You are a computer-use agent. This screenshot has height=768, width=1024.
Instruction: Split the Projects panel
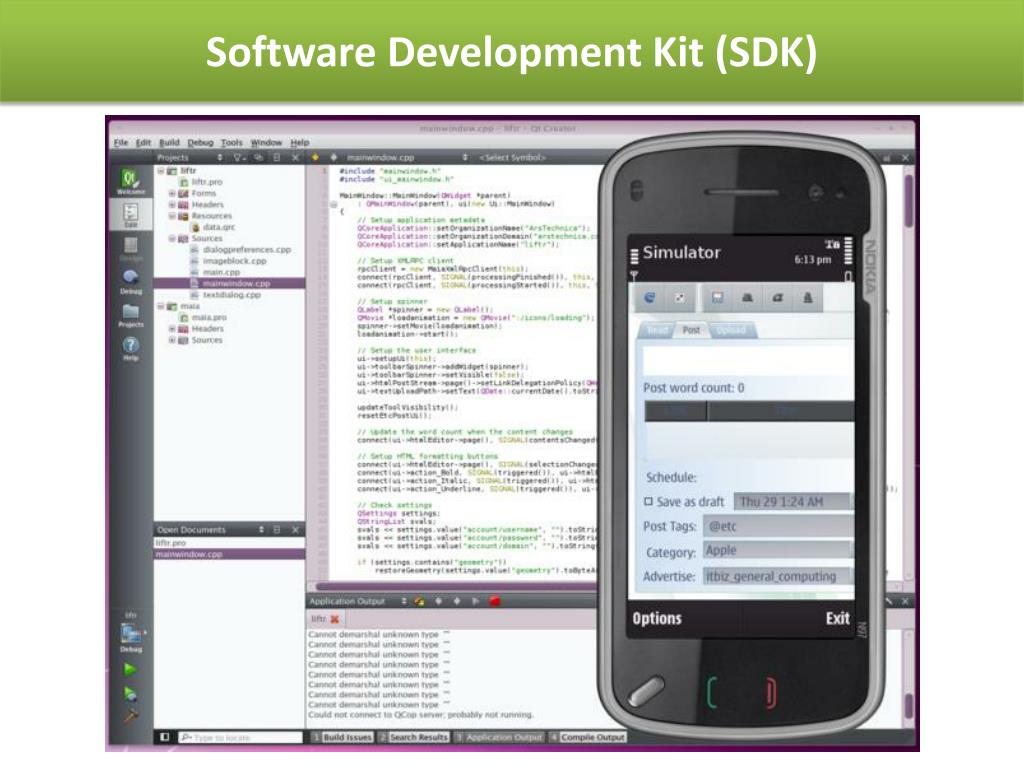pyautogui.click(x=277, y=157)
